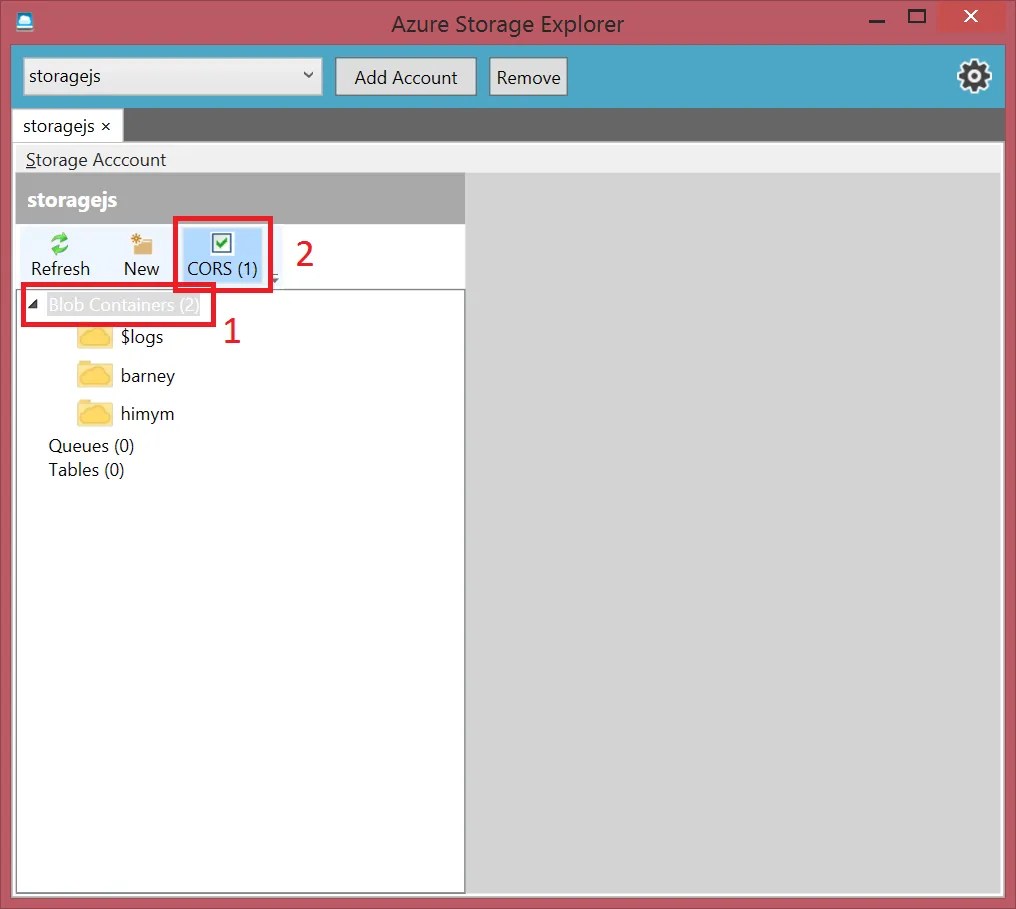Open the settings gear icon
The image size is (1016, 909).
(x=973, y=76)
